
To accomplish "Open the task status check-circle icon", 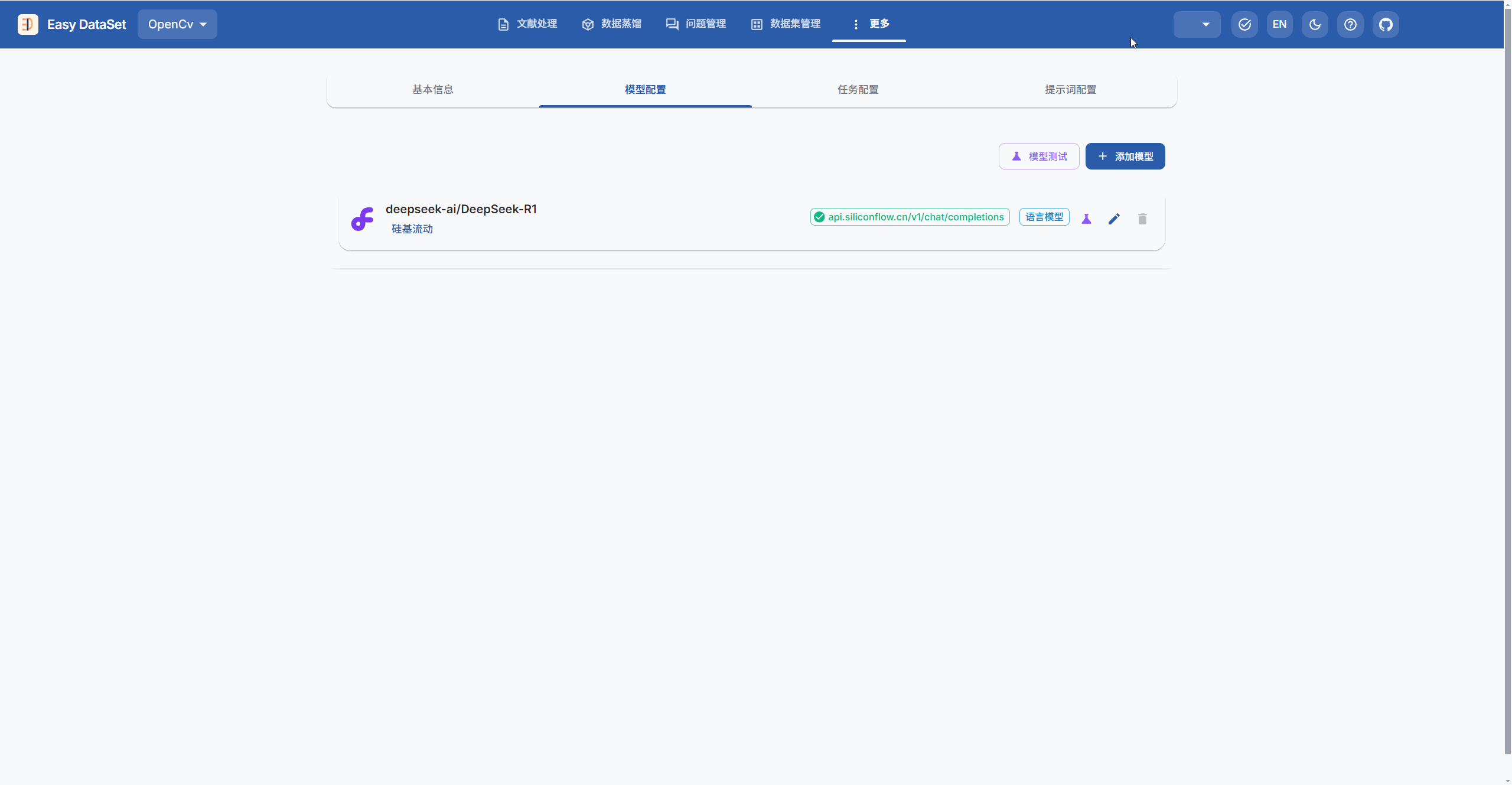I will 1244,24.
